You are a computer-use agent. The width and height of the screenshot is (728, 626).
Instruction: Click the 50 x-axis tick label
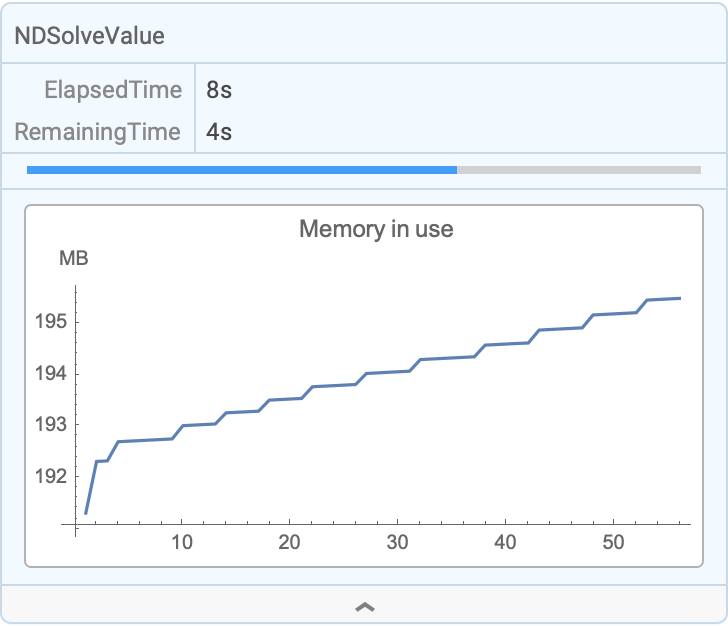coord(613,542)
